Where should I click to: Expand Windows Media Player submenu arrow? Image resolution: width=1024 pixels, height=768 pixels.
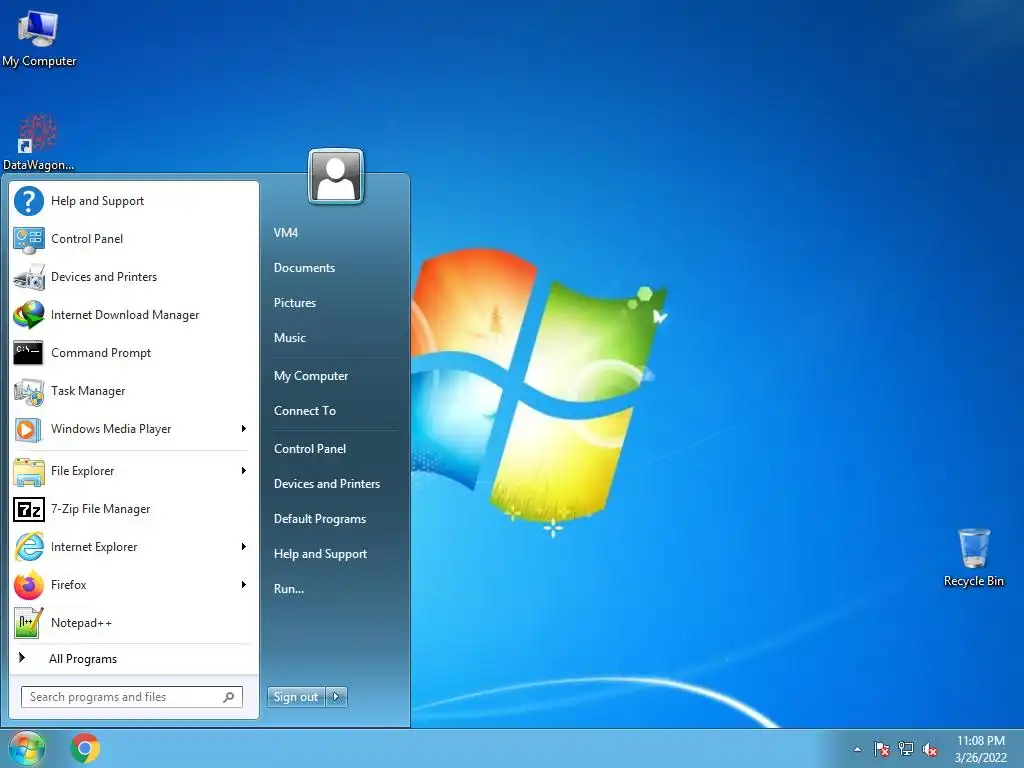(x=244, y=428)
